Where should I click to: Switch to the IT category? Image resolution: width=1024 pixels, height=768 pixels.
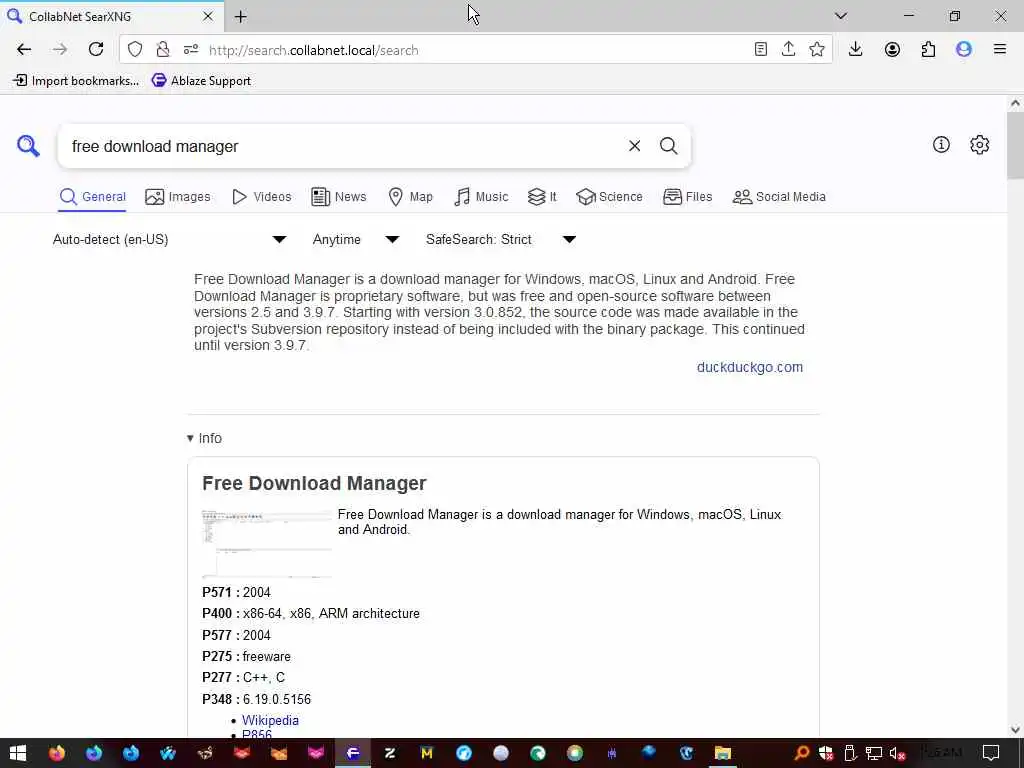tap(542, 197)
